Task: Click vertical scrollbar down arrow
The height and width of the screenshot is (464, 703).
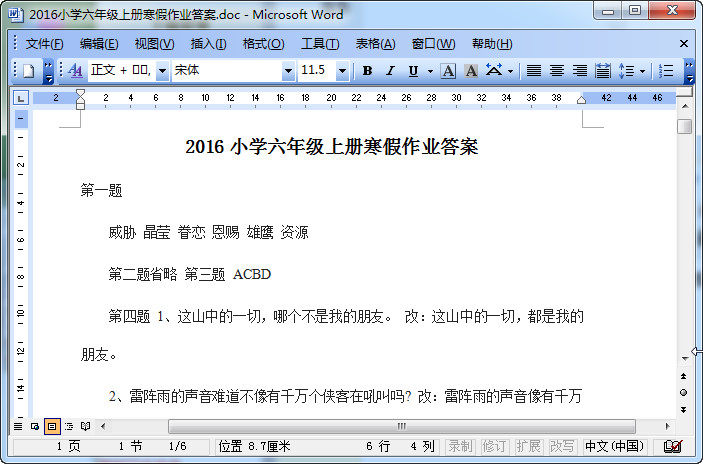Action: pyautogui.click(x=685, y=358)
